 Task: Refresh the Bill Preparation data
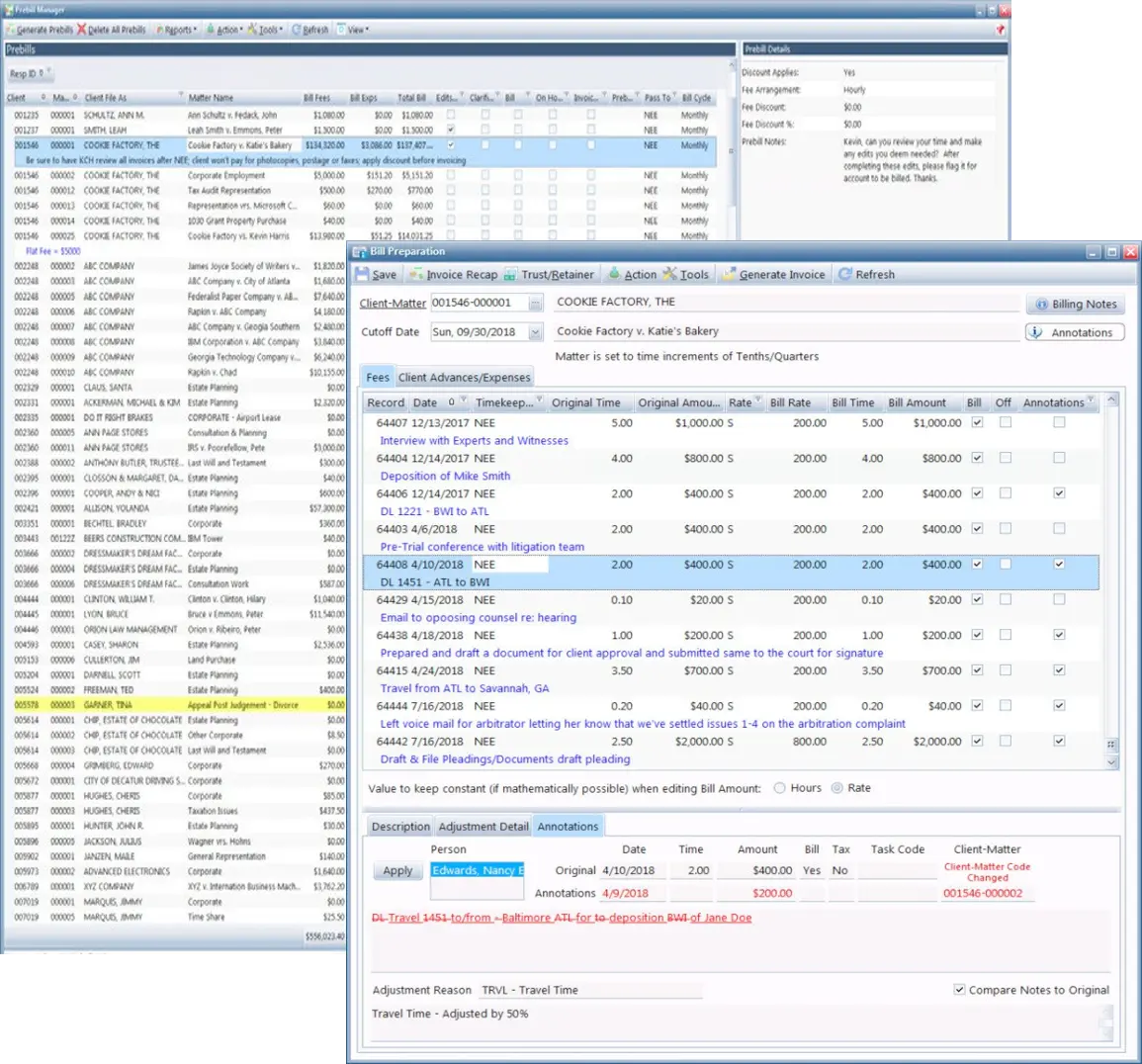point(866,274)
